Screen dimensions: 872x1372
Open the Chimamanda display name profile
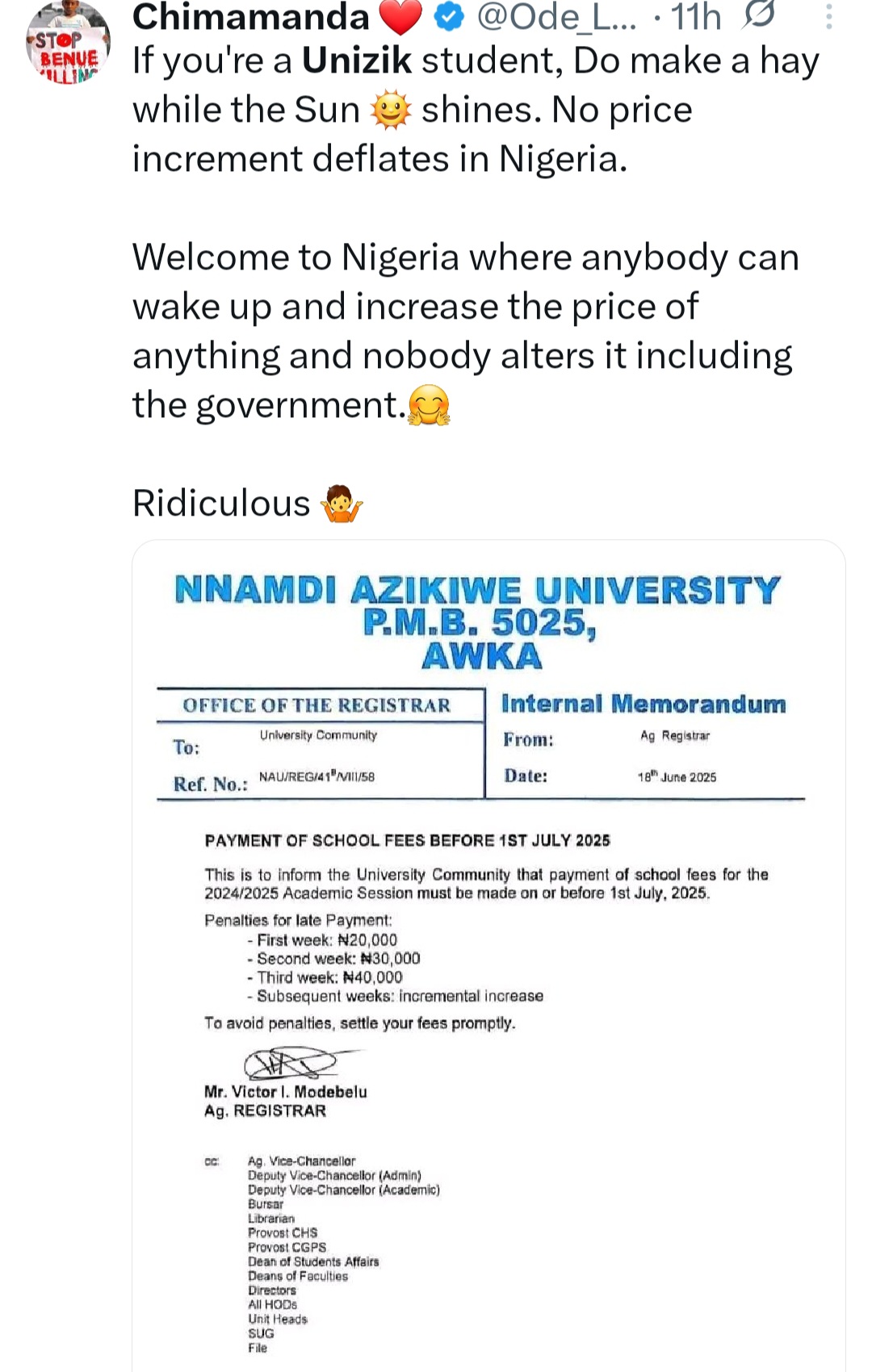(x=250, y=17)
